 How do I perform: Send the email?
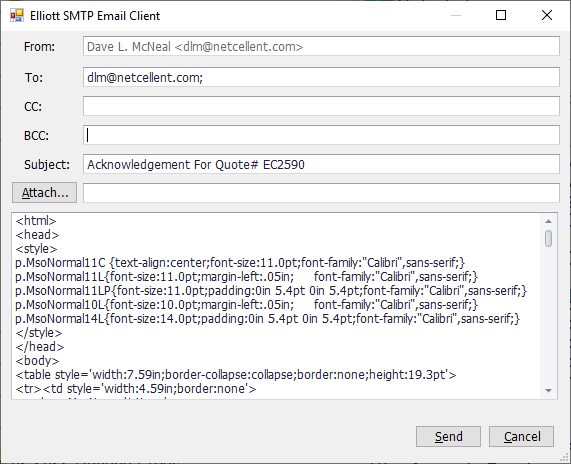click(x=448, y=436)
